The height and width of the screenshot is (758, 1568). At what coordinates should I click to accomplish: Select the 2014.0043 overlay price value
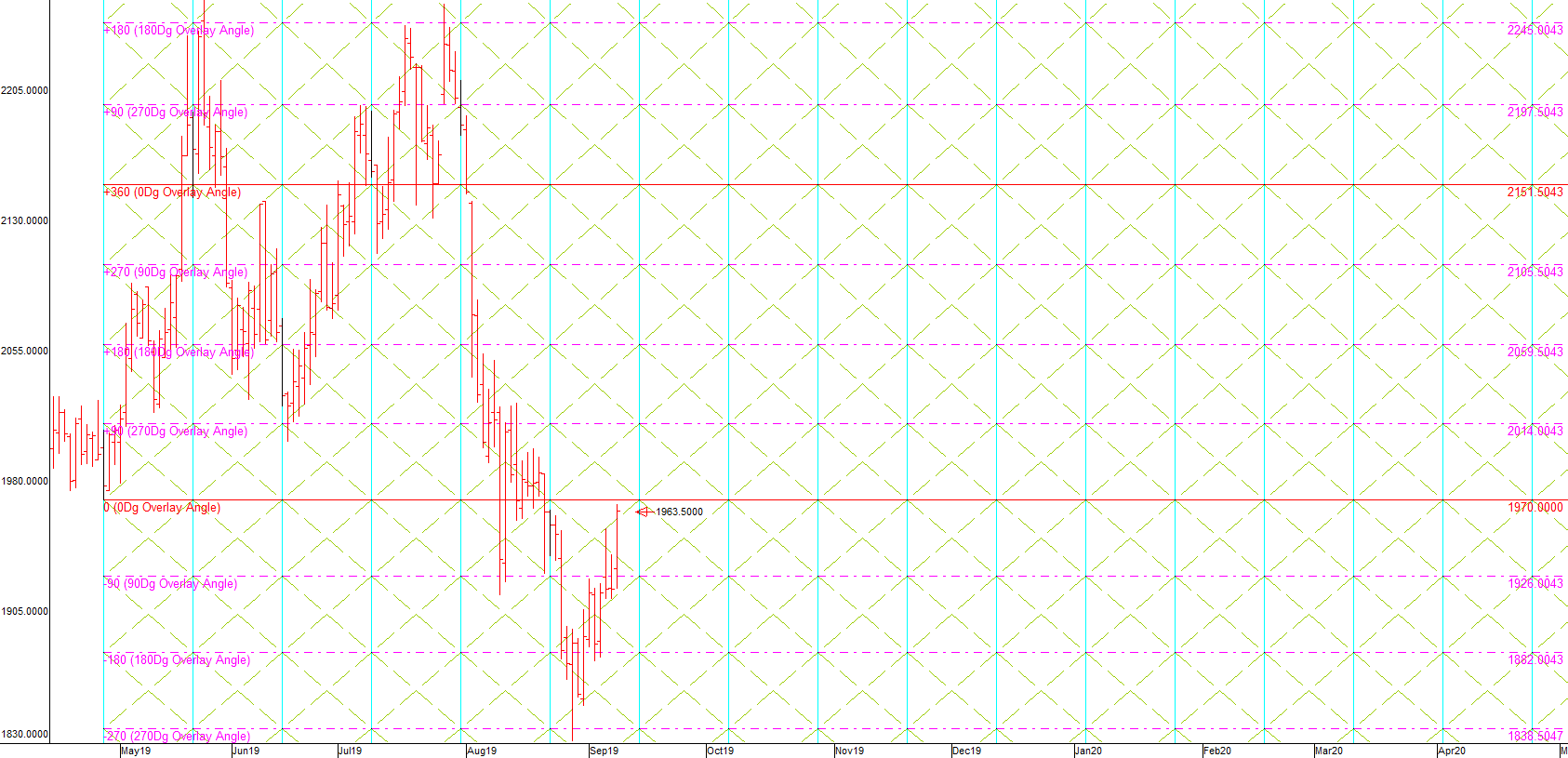(x=1535, y=432)
